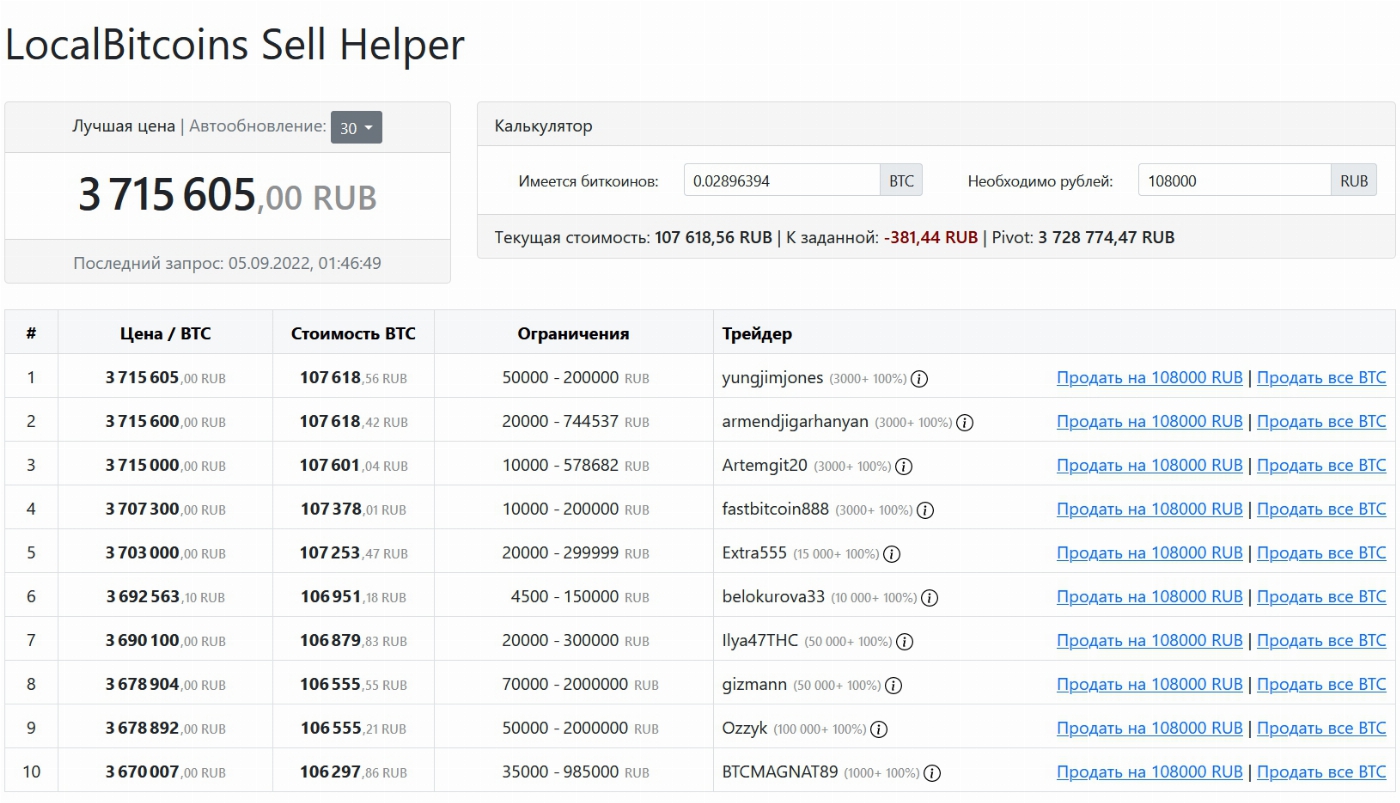Click the Стоимость BTC column header
The height and width of the screenshot is (803, 1400).
[x=353, y=334]
